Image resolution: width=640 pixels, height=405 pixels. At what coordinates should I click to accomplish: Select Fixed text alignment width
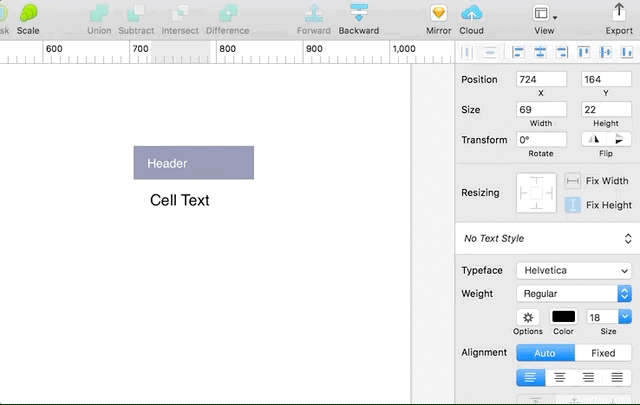click(x=603, y=353)
